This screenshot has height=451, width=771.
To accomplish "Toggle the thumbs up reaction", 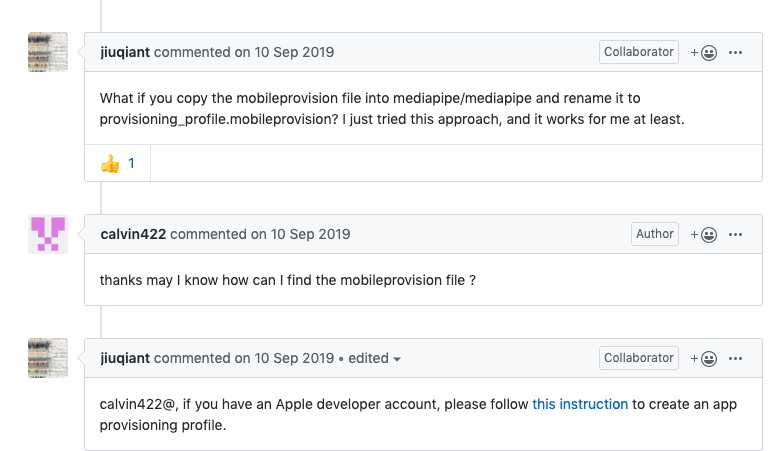I will [x=118, y=162].
